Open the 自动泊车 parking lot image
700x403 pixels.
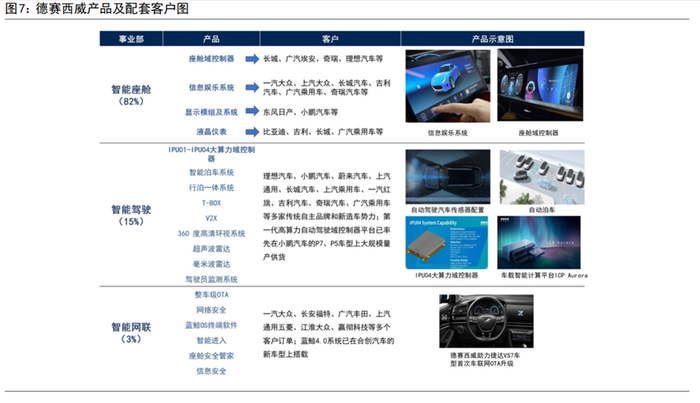click(542, 177)
